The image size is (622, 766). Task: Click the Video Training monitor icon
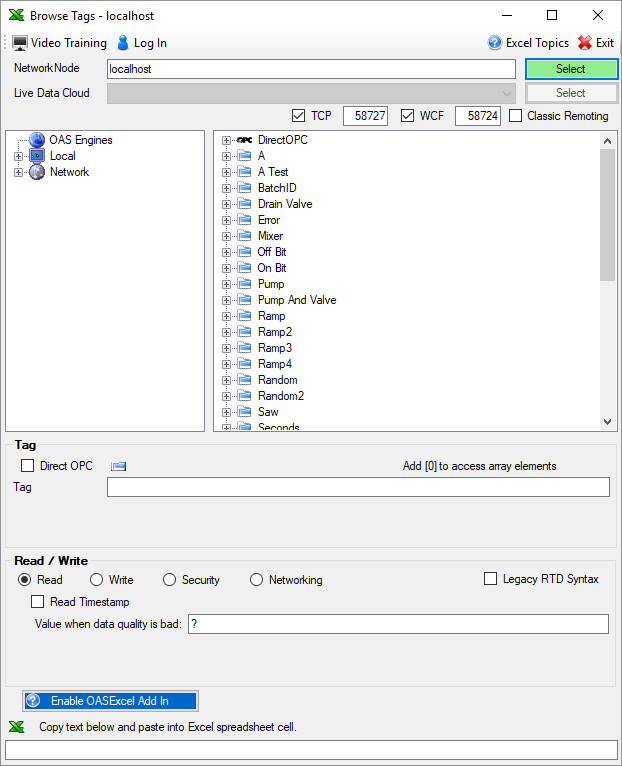(x=20, y=43)
